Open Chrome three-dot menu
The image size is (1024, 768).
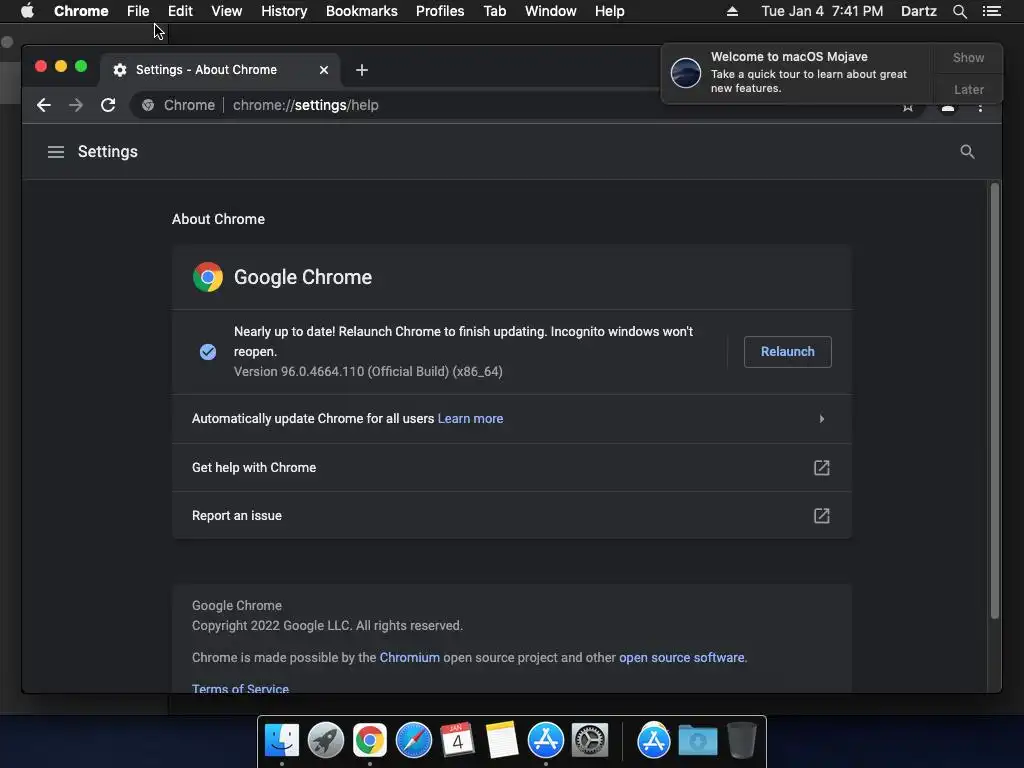(x=980, y=108)
